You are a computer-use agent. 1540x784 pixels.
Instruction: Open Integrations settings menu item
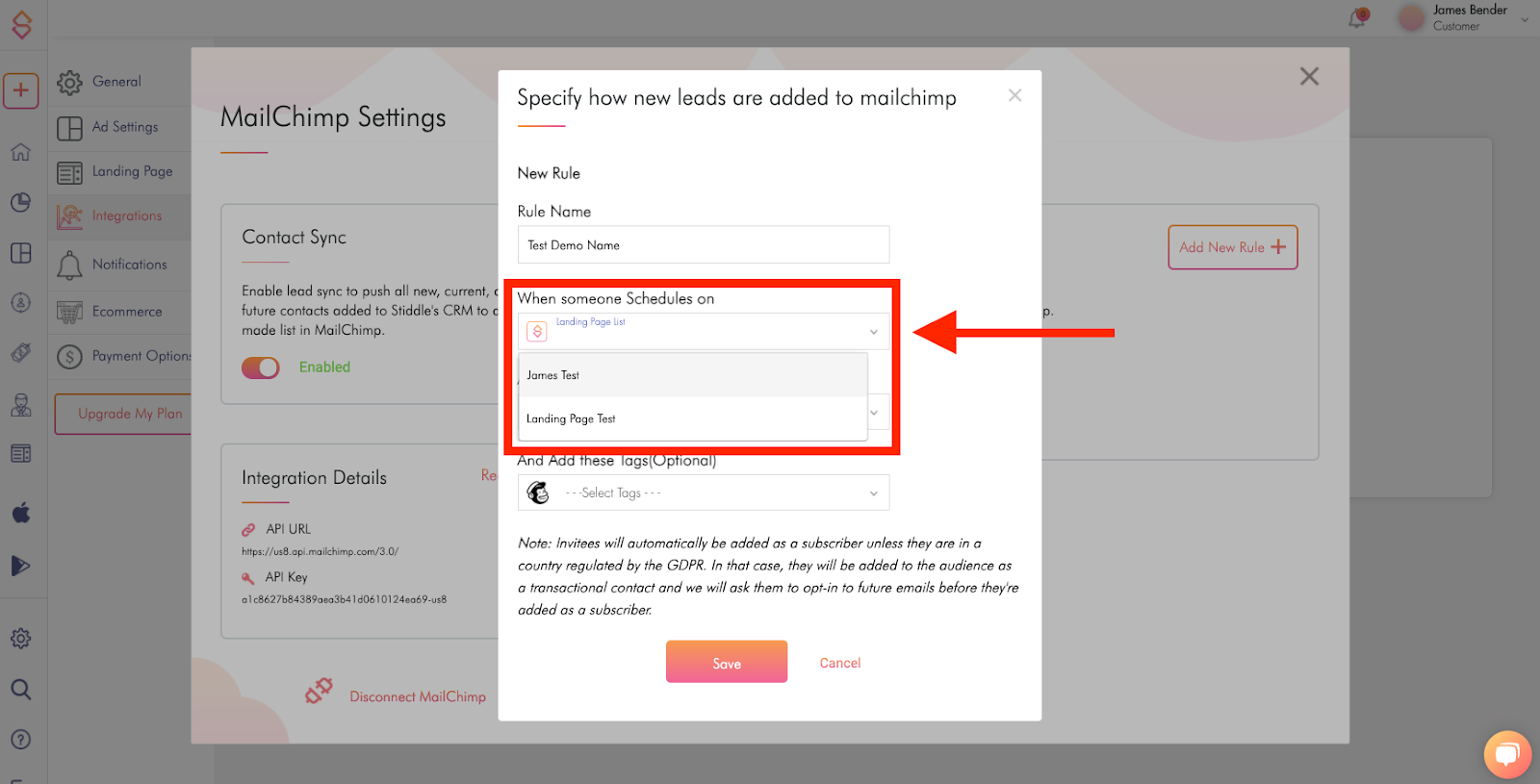[x=120, y=216]
